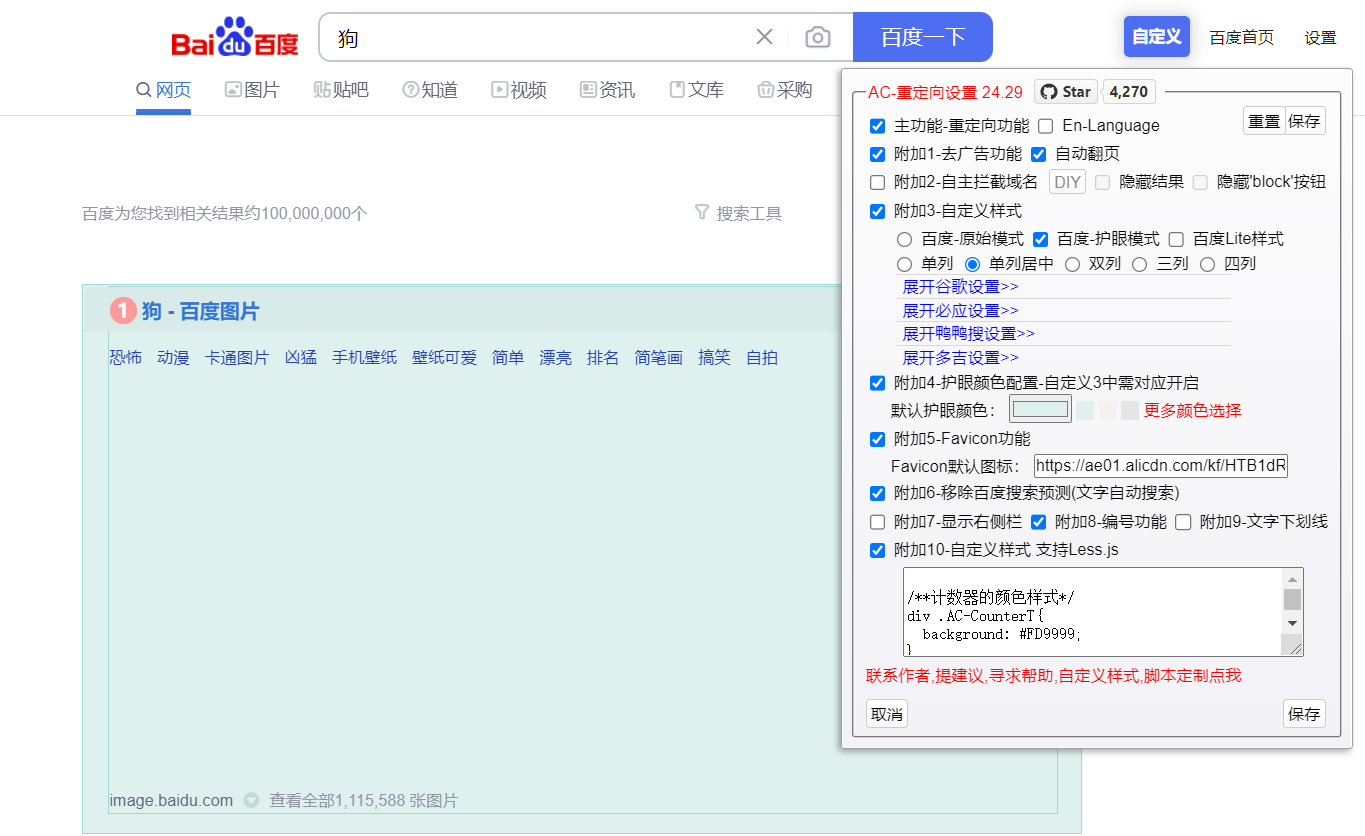1365x836 pixels.
Task: Enable the En-Language checkbox
Action: pos(1045,126)
